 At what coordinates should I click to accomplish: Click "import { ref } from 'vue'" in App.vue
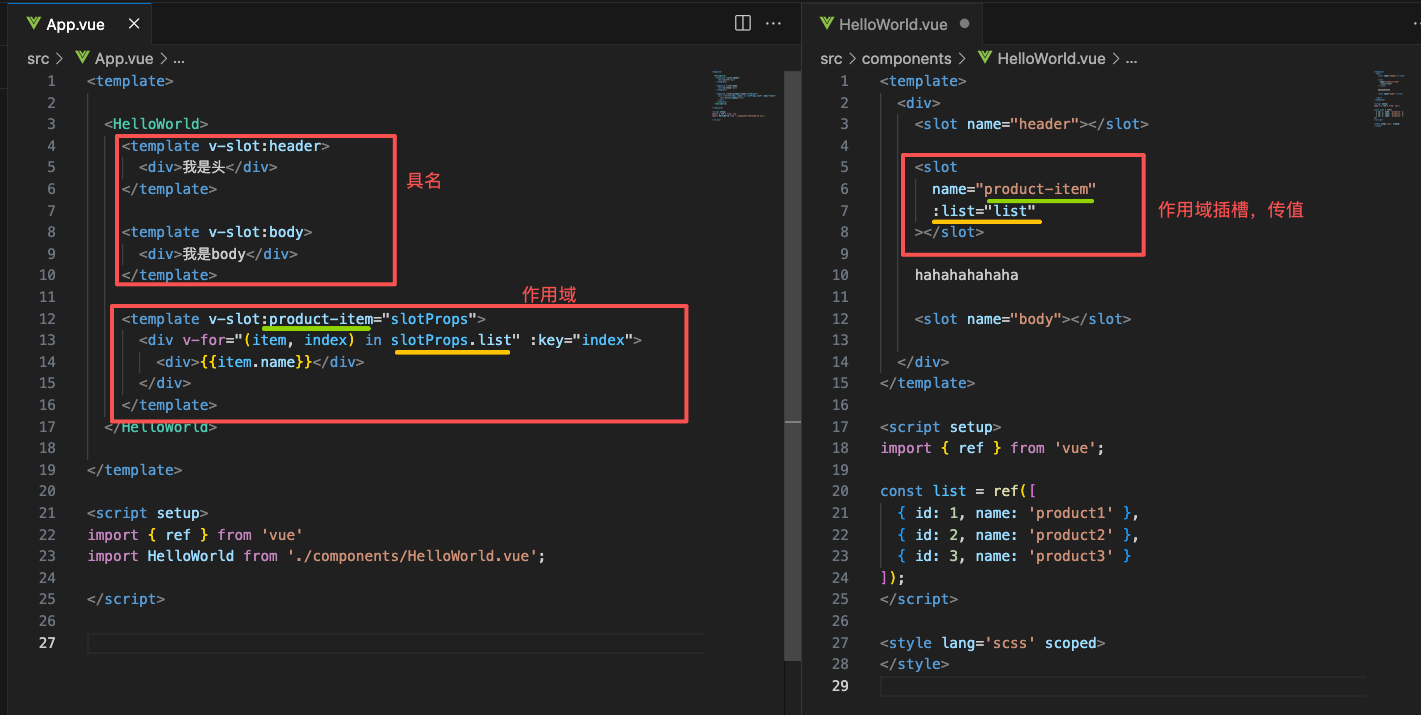195,534
